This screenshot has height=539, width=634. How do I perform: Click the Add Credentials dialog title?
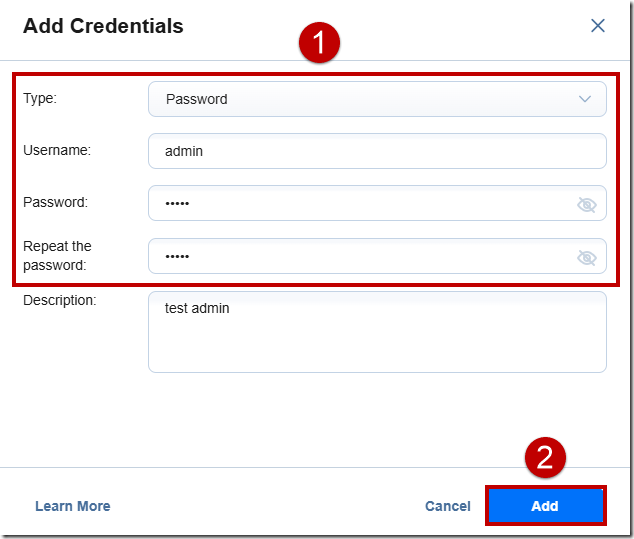tap(103, 26)
